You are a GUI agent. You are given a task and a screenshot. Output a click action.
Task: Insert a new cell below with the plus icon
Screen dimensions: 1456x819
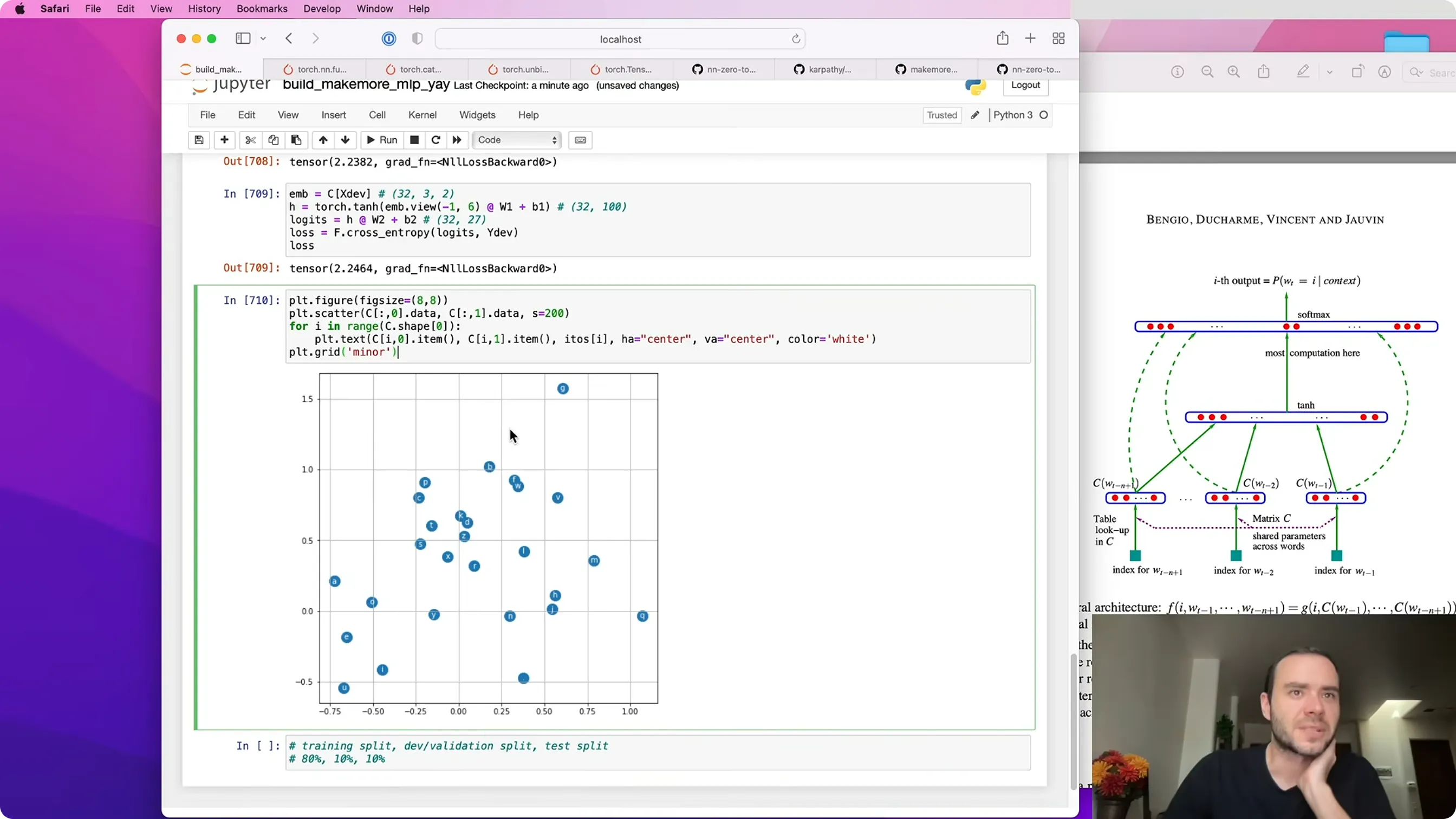[x=224, y=140]
